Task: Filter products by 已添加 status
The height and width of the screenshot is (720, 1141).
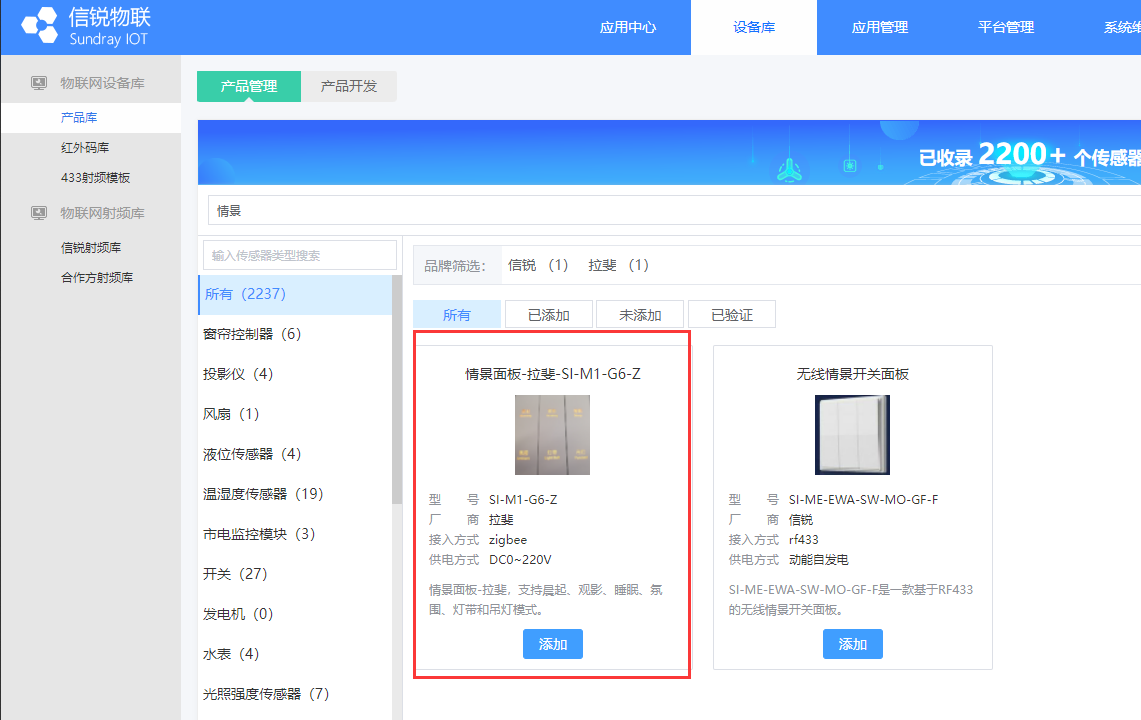Action: point(549,315)
